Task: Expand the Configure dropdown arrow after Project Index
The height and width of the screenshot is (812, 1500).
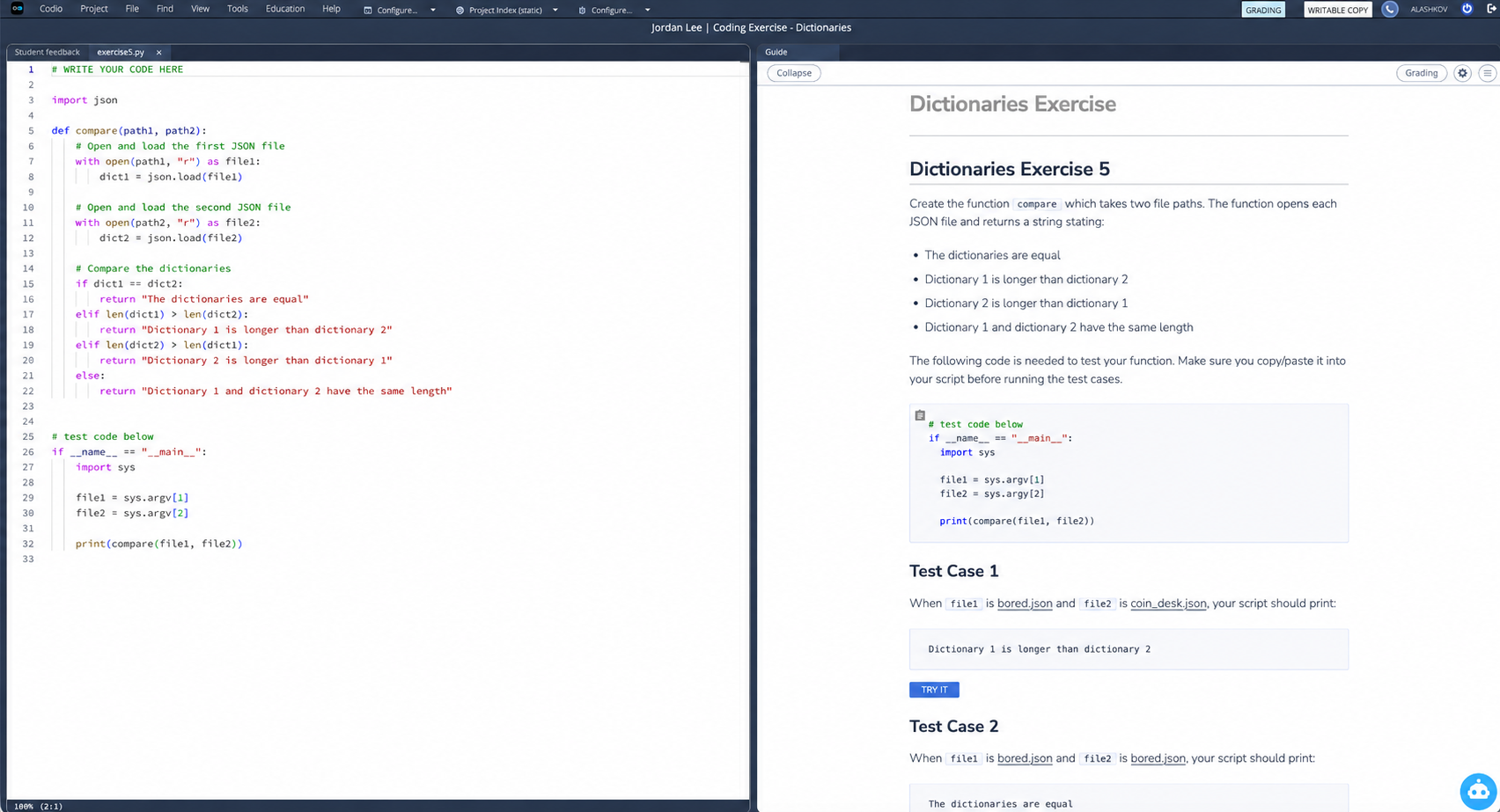Action: click(x=648, y=11)
